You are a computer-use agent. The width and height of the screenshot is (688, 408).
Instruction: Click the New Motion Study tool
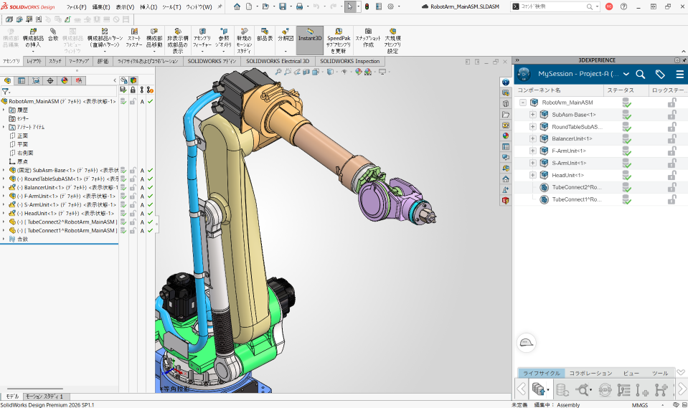coord(244,40)
